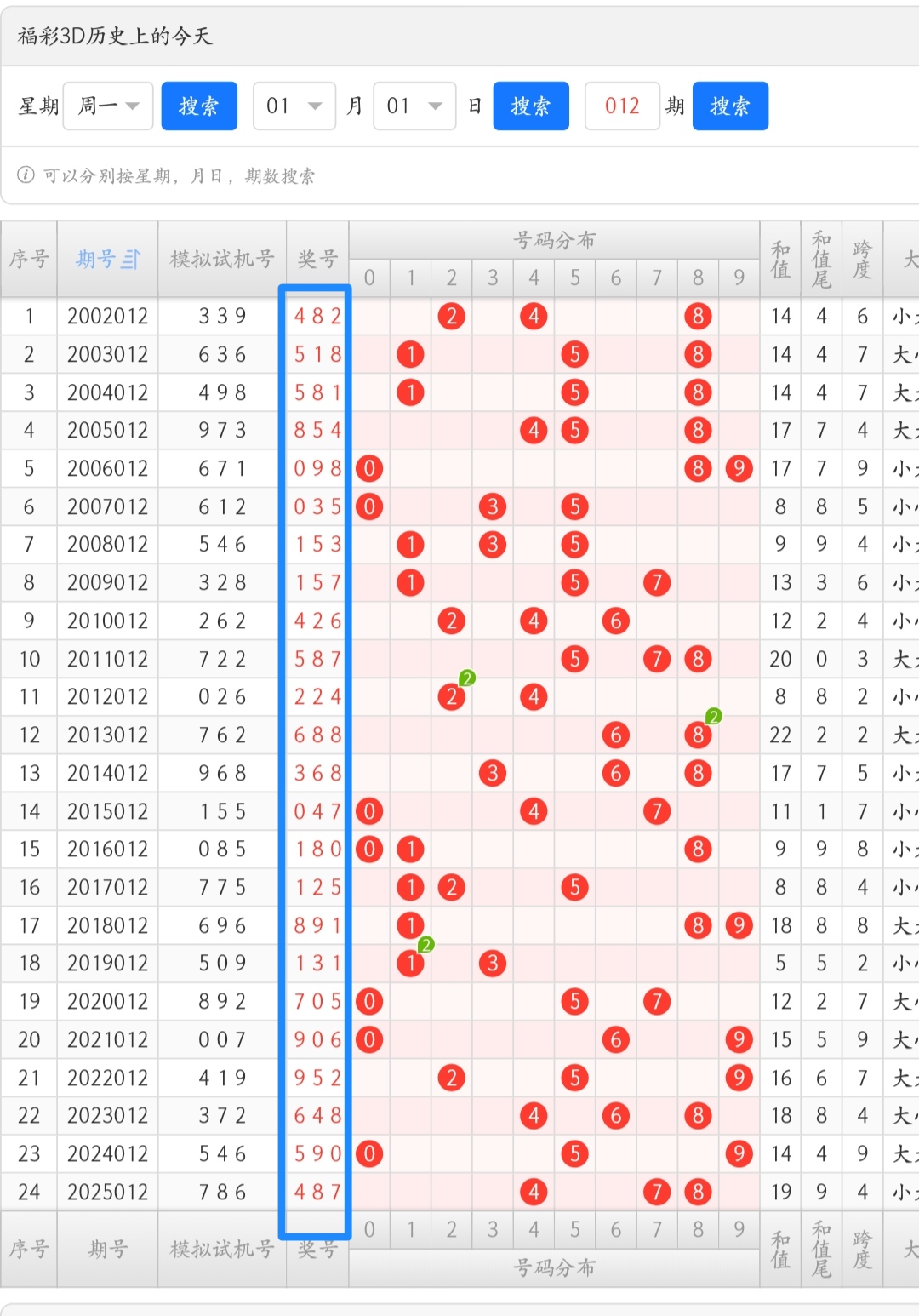Click the 奖号 column header at top

317,259
